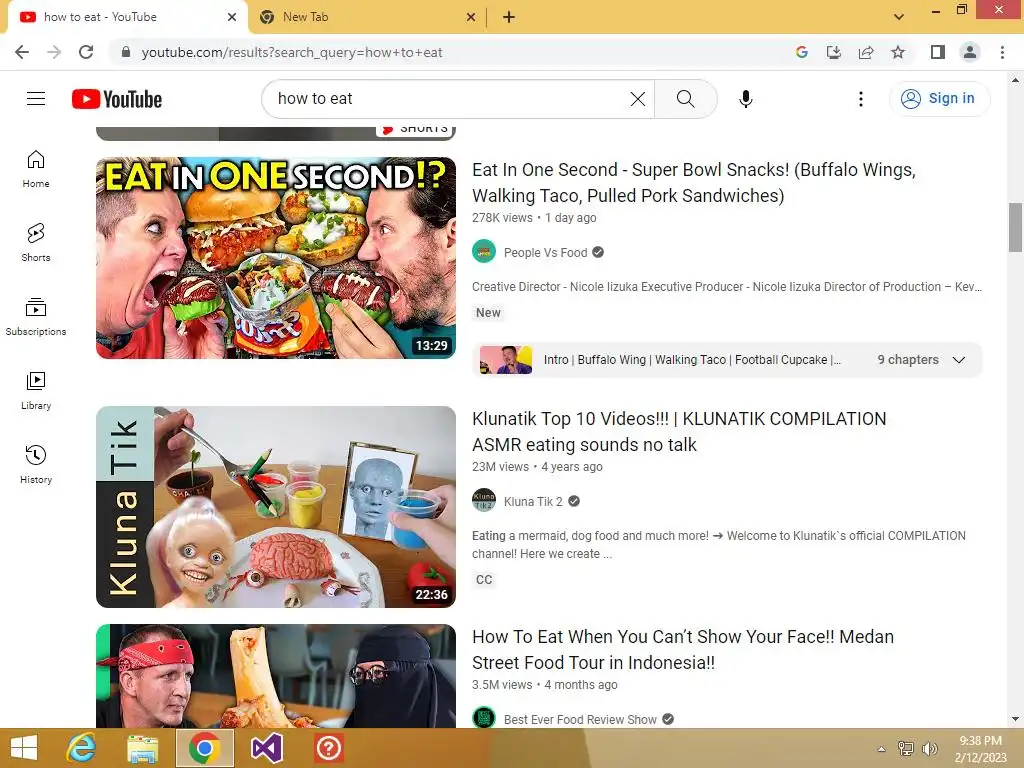The height and width of the screenshot is (768, 1024).
Task: Switch to the New Tab tab
Action: (368, 17)
